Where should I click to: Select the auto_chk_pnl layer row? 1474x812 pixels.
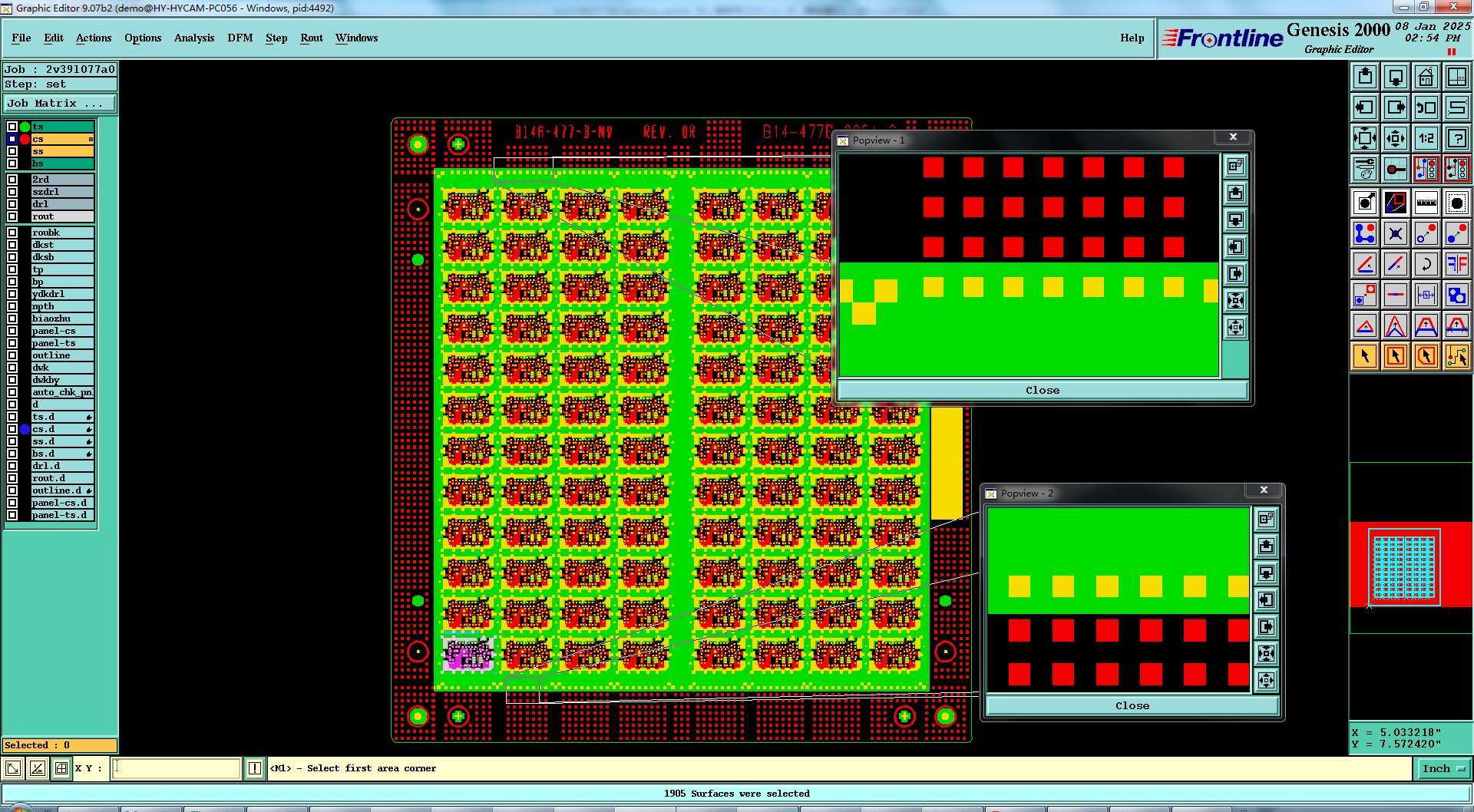click(x=62, y=392)
